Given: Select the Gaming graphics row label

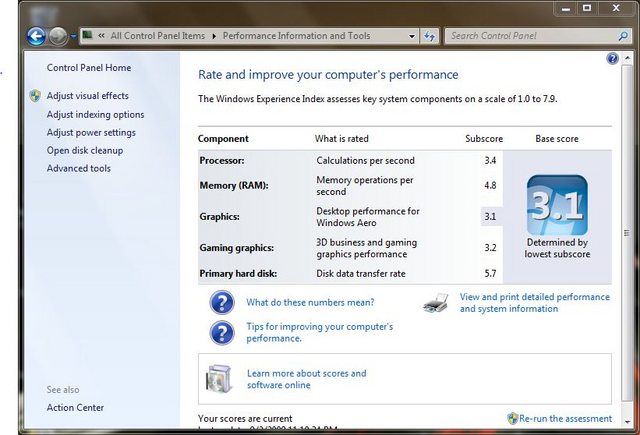Looking at the screenshot, I should point(237,248).
